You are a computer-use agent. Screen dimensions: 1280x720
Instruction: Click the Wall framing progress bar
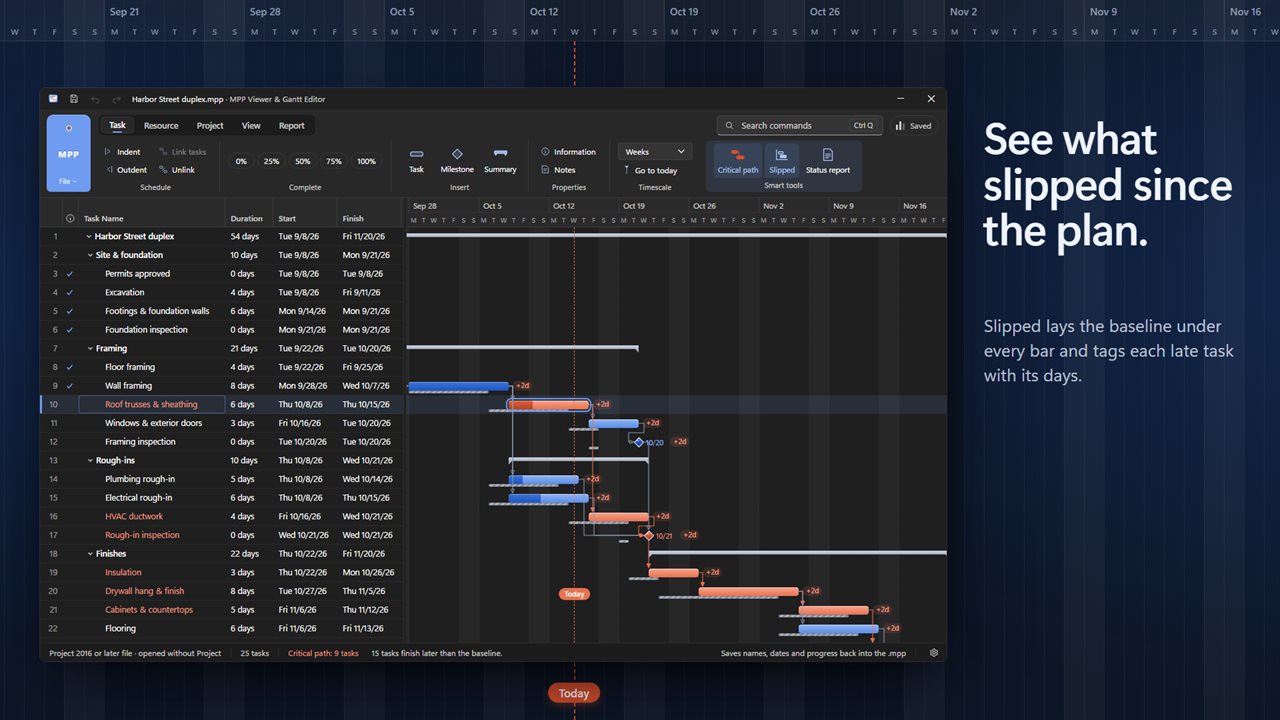[458, 386]
